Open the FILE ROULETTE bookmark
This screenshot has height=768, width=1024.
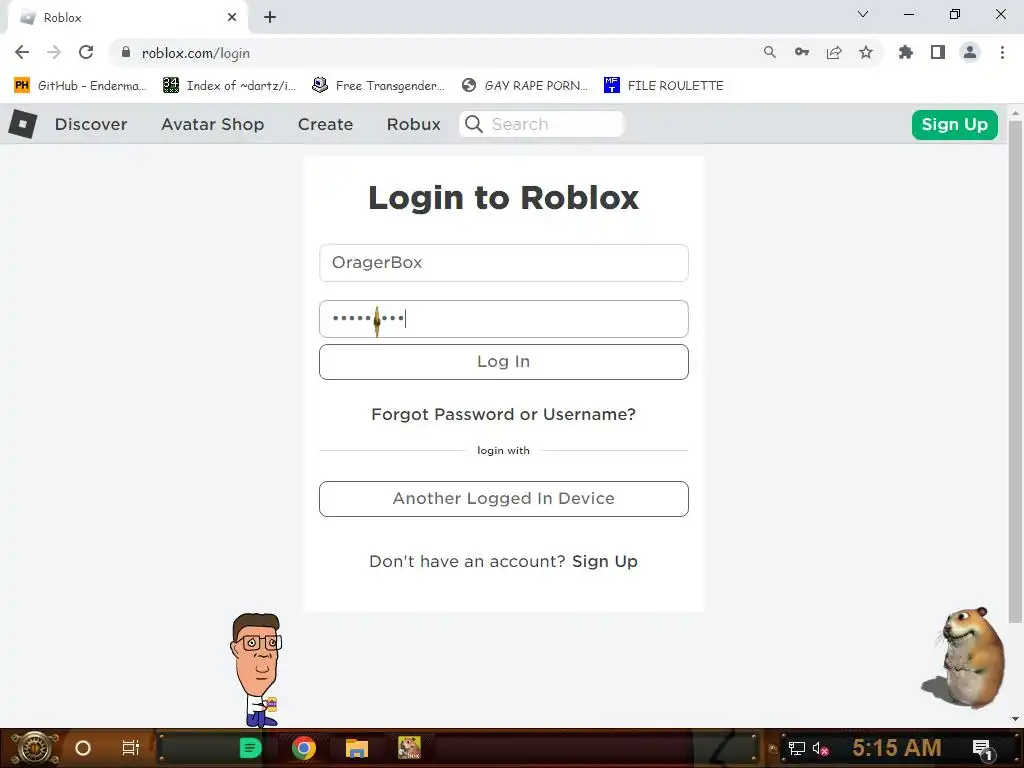664,86
